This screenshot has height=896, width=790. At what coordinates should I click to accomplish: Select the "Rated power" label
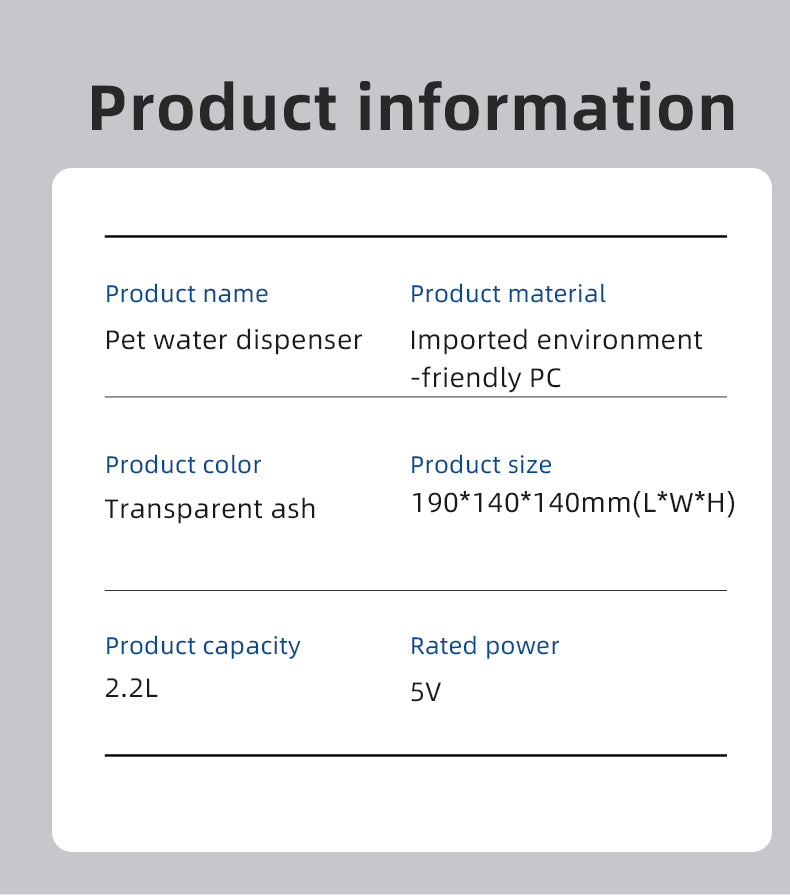tap(485, 646)
